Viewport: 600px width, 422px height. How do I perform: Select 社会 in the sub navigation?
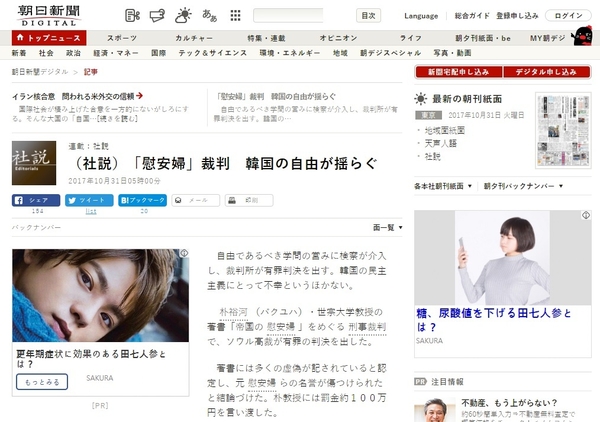click(x=46, y=53)
